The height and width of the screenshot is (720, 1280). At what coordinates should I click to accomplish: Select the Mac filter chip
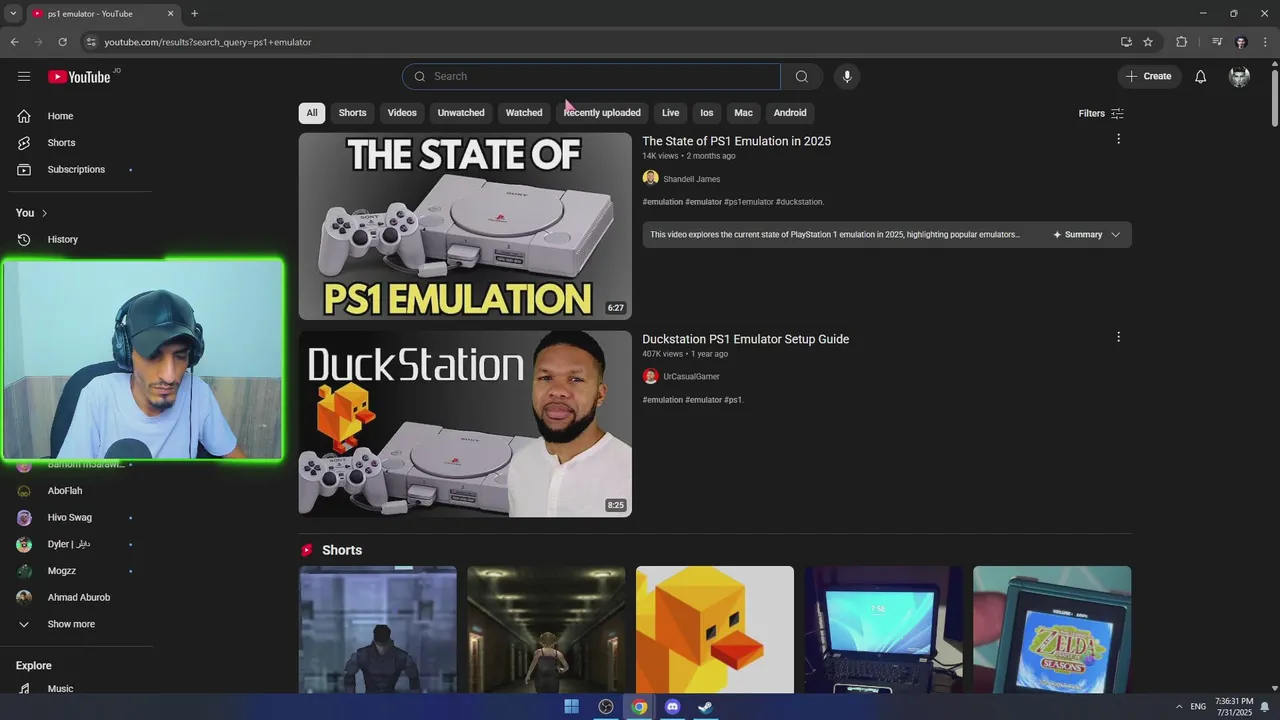[x=743, y=113]
